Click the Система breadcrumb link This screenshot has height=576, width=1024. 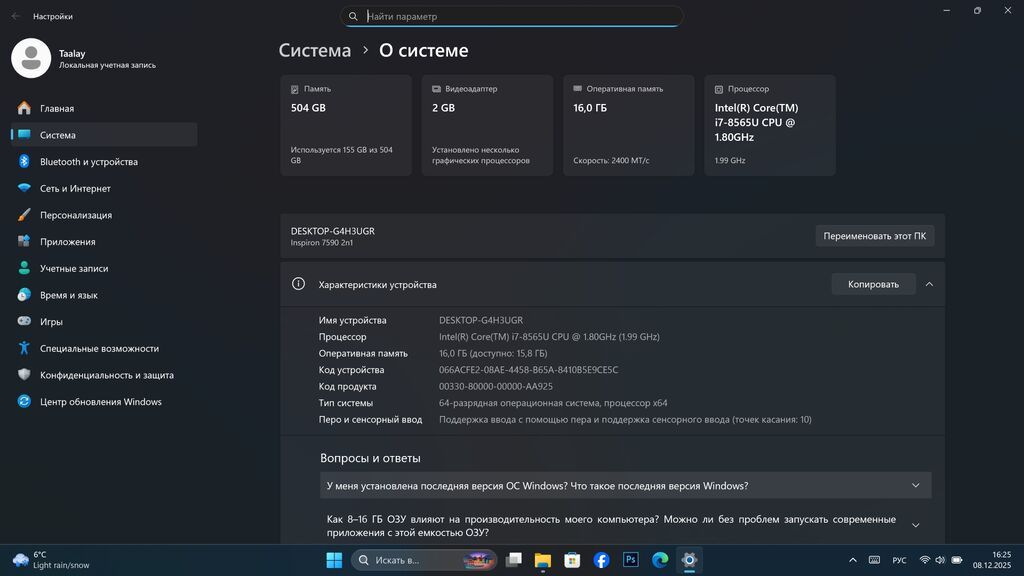coord(315,50)
